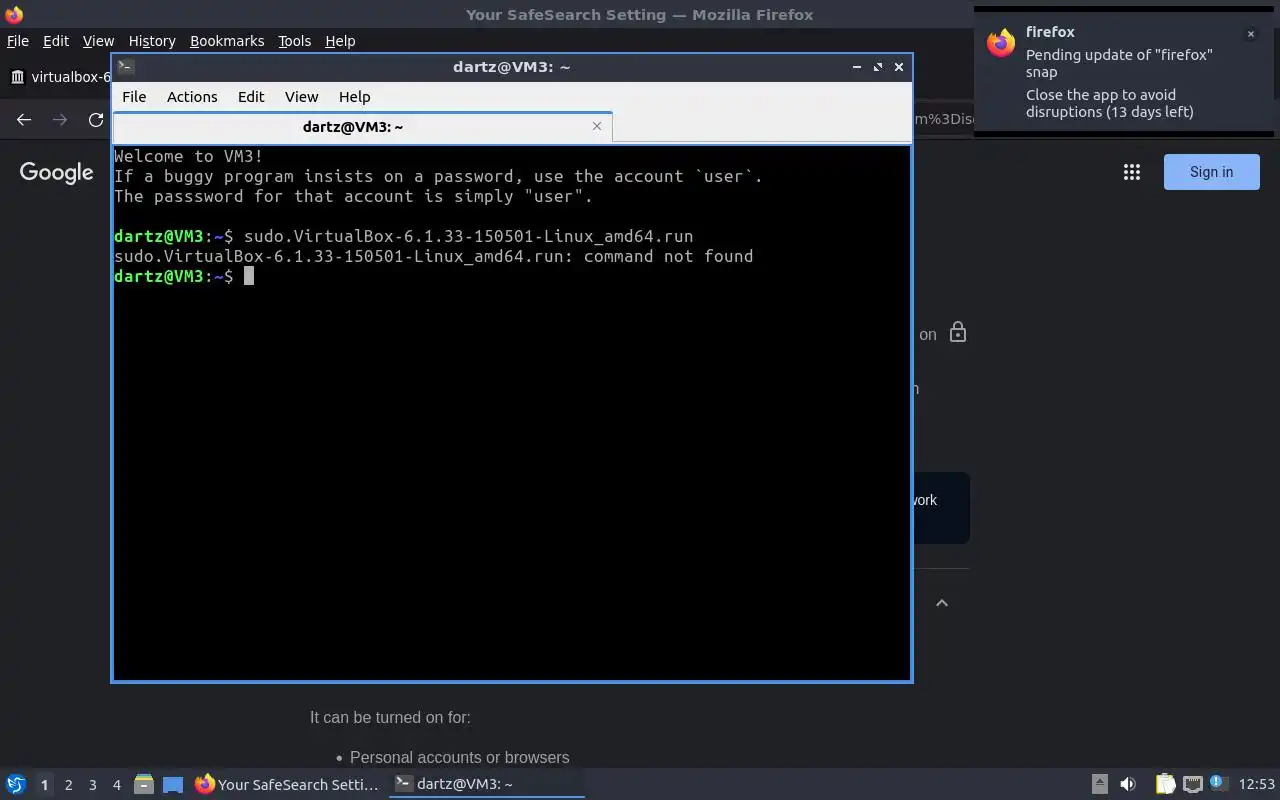
Task: Open removable media eject tray icon
Action: [1099, 785]
